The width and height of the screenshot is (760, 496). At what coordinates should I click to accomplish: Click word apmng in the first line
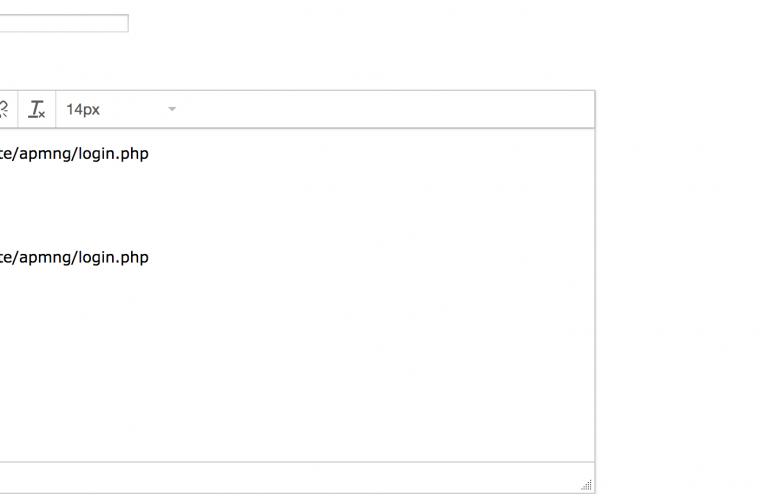pos(46,154)
